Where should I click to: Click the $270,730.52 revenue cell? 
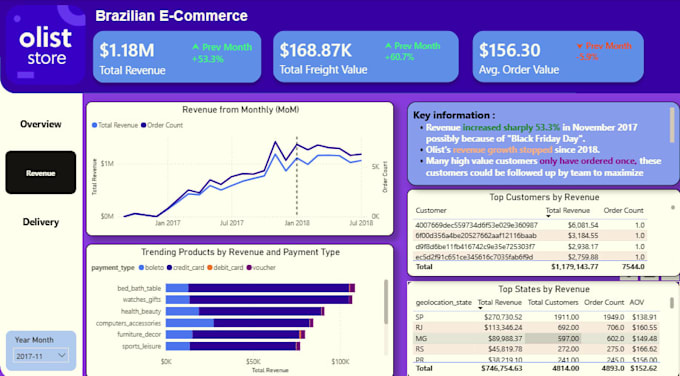pos(503,317)
